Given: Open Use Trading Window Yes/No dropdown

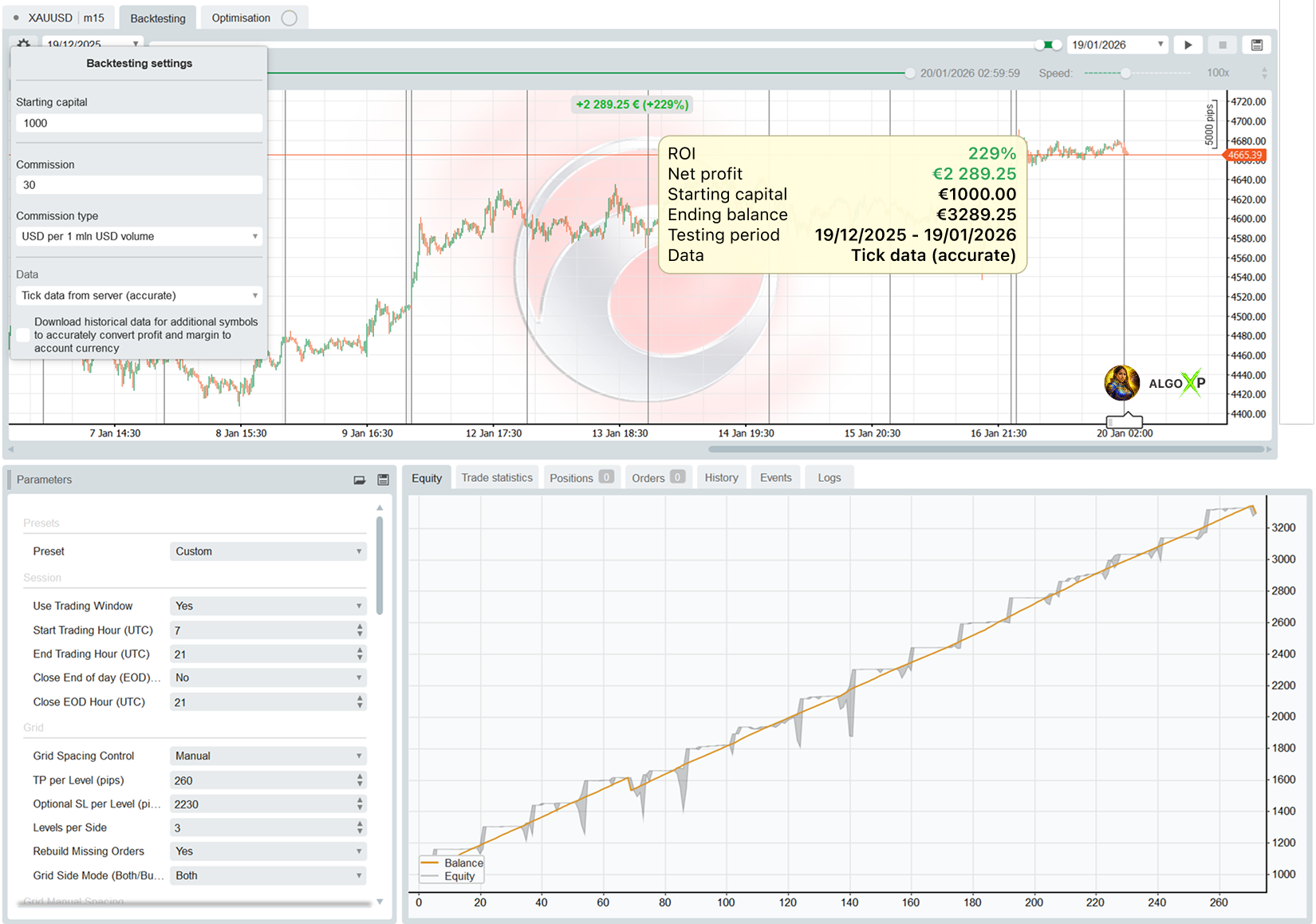Looking at the screenshot, I should point(268,606).
